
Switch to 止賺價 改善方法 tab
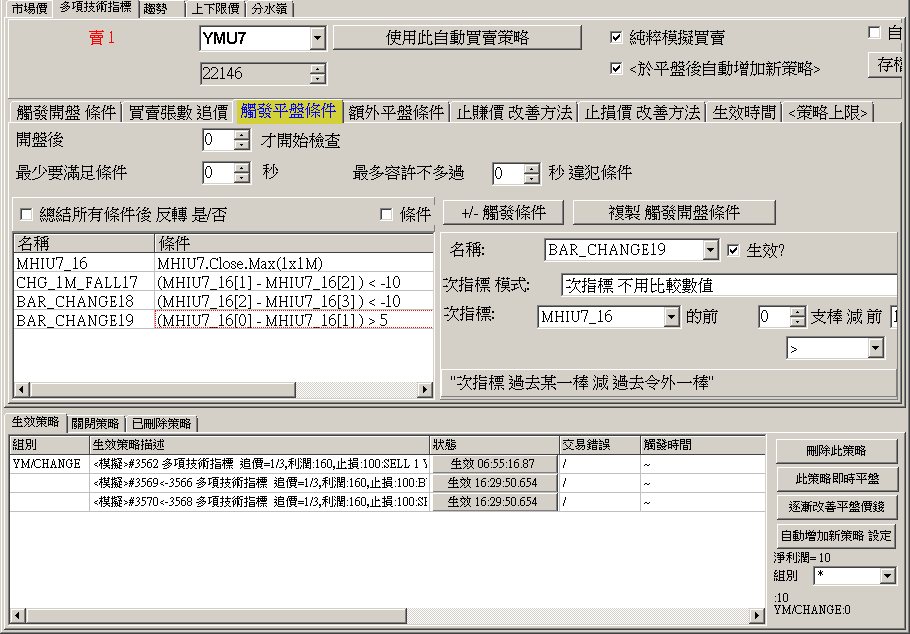(514, 112)
